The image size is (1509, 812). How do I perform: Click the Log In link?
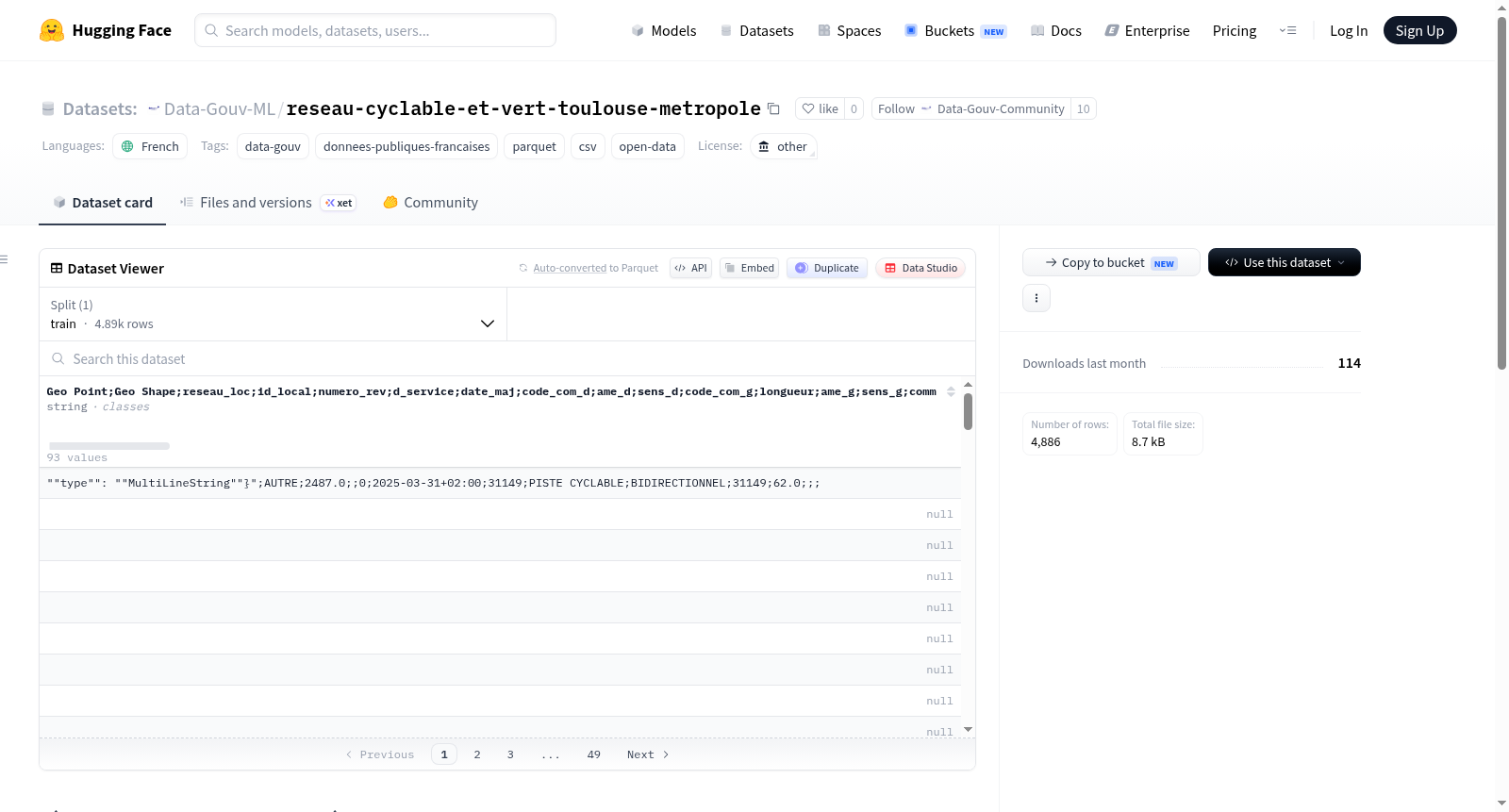click(1349, 30)
